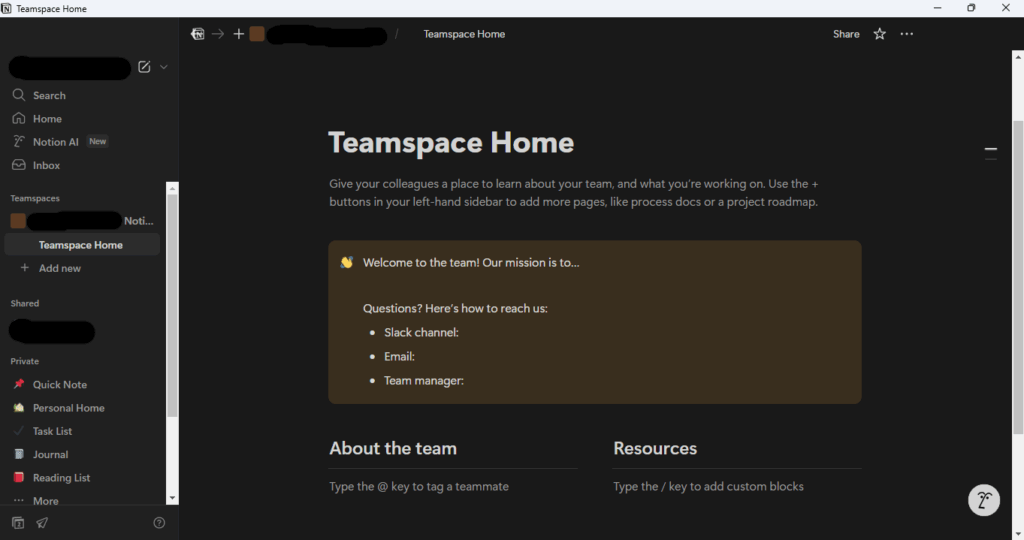Click the sidebar scrollbar down arrow
1024x540 pixels.
173,498
